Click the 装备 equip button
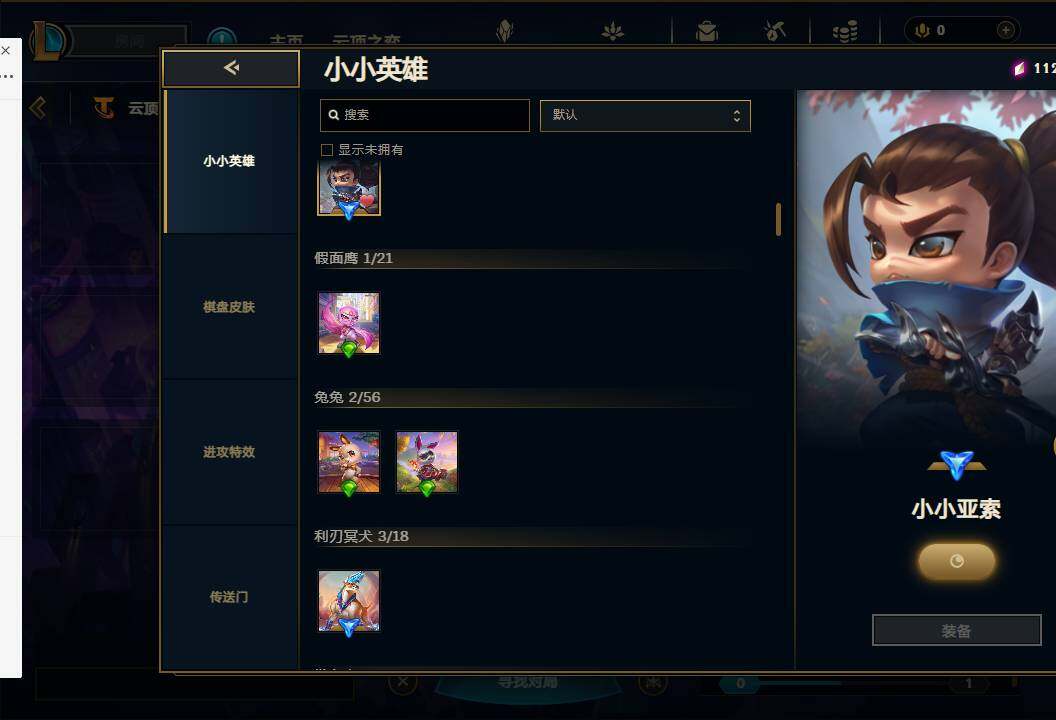1056x720 pixels. [956, 630]
